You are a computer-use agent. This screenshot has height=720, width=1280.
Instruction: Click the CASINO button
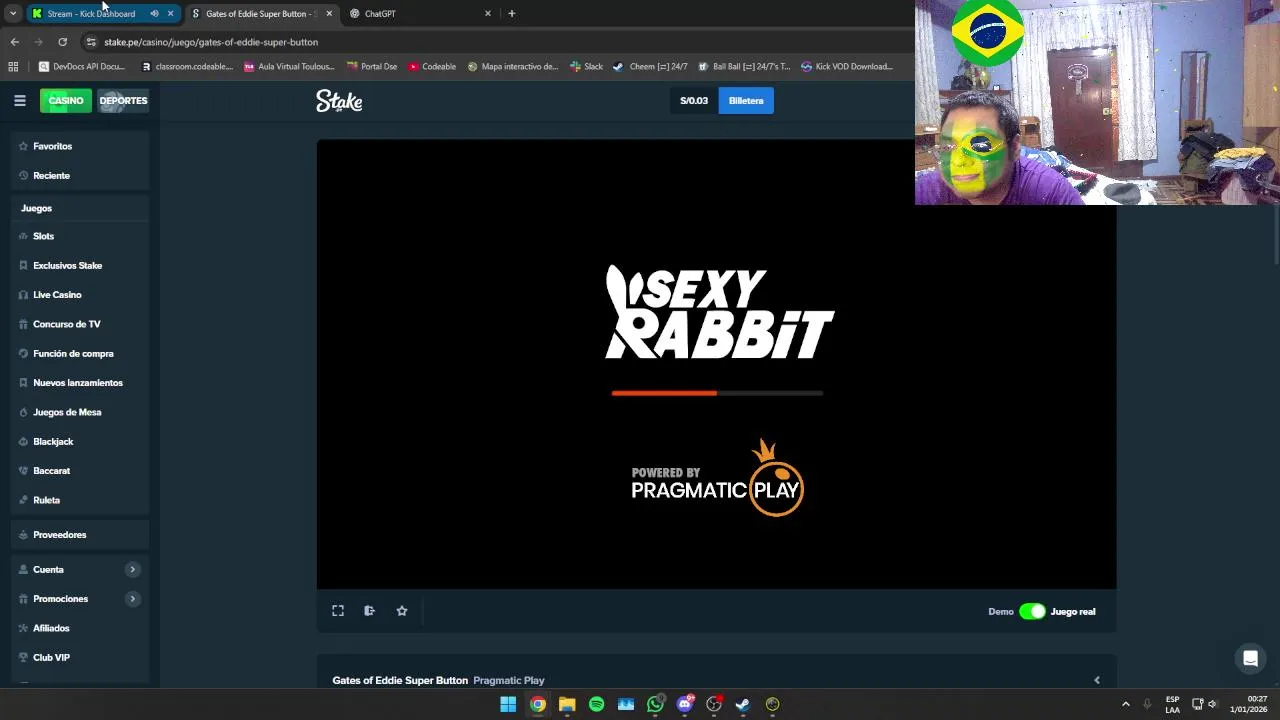coord(66,101)
